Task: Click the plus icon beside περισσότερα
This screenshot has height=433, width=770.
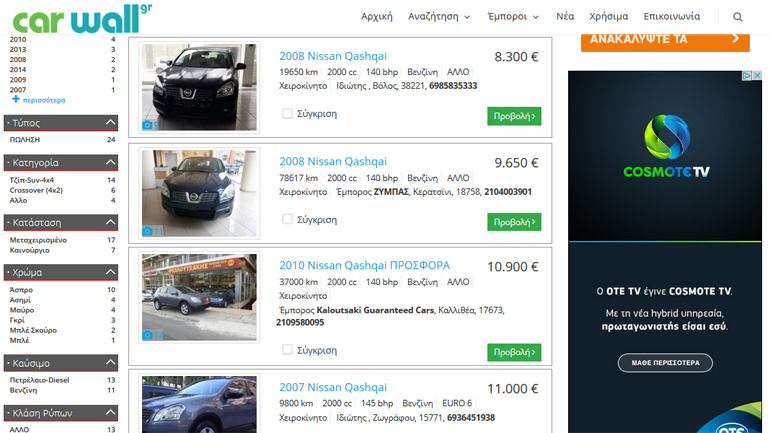Action: click(16, 99)
